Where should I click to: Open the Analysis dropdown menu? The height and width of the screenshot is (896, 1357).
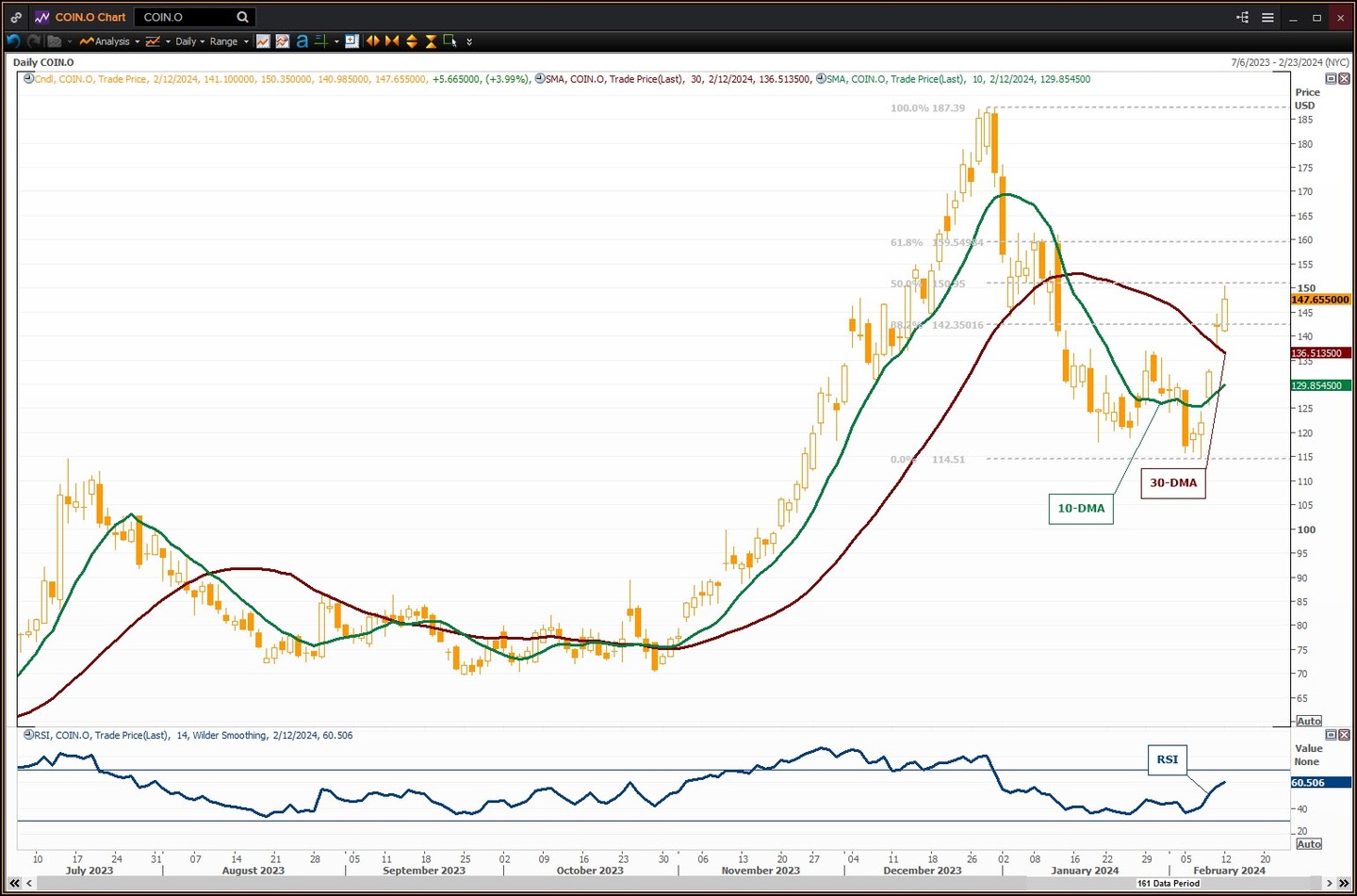click(x=110, y=41)
